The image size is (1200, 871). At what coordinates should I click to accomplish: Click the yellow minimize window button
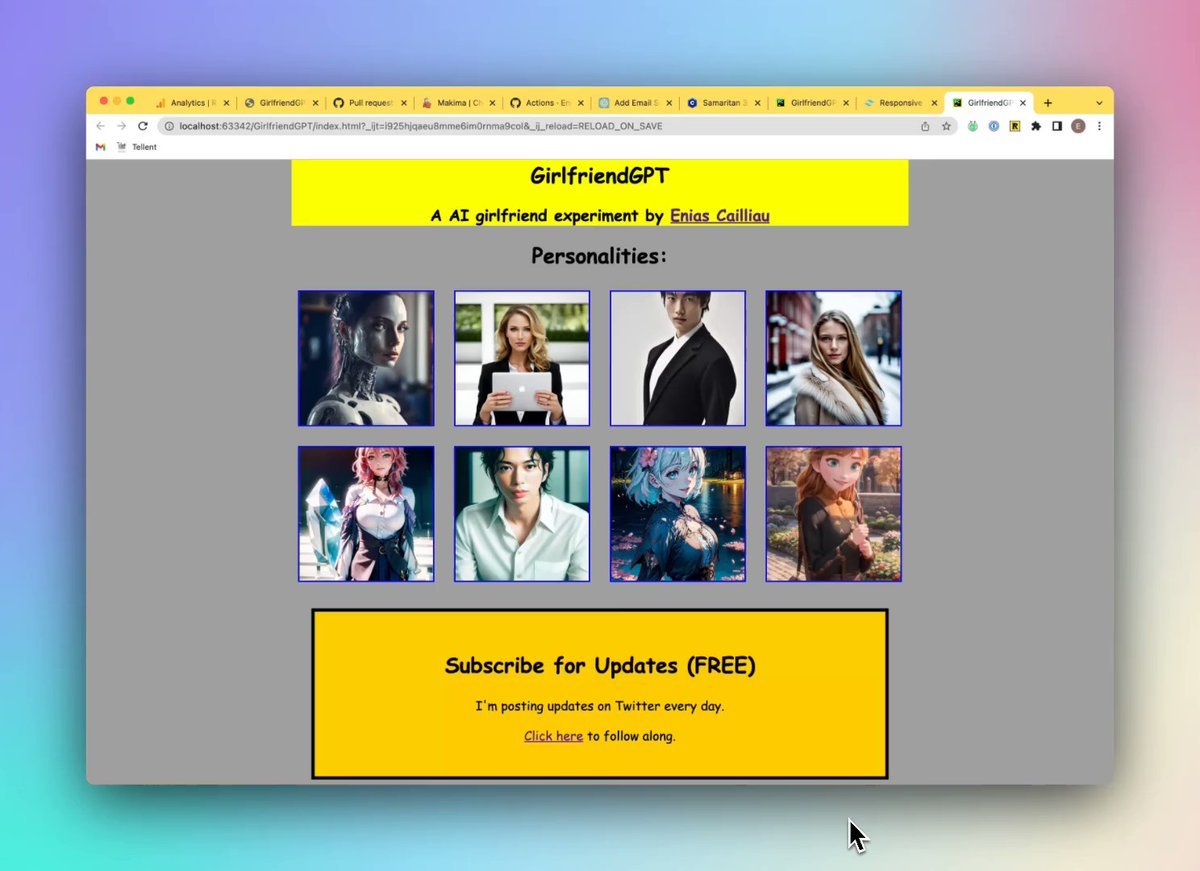(x=117, y=101)
